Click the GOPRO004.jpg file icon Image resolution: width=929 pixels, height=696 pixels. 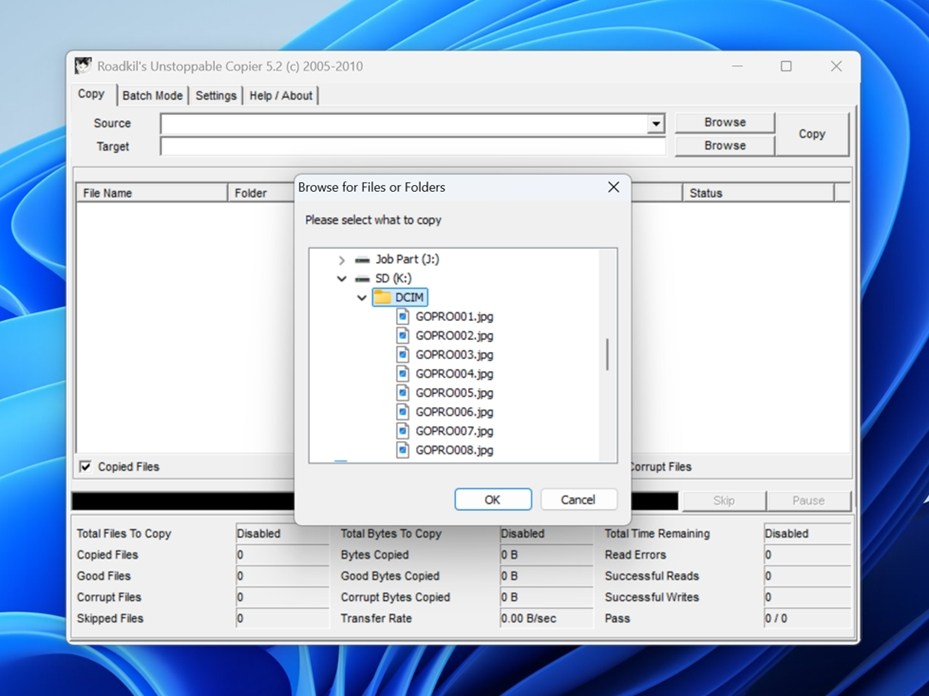(x=403, y=373)
